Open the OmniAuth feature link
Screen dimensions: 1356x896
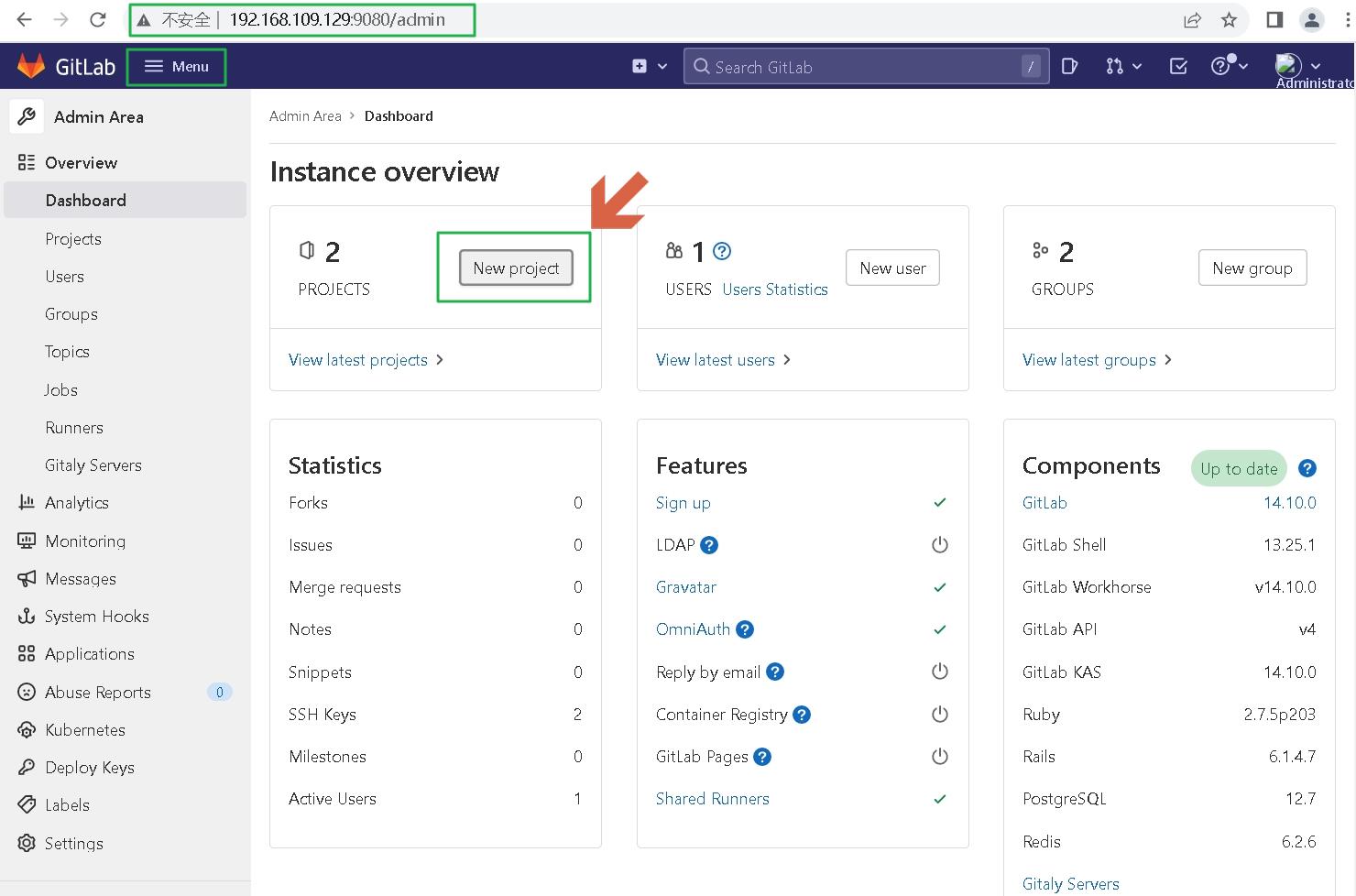click(693, 629)
